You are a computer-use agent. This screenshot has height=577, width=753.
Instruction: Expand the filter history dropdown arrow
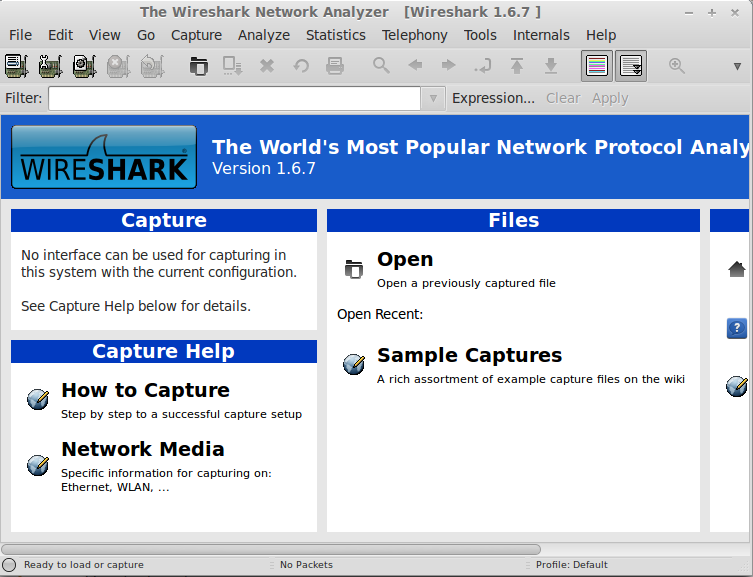click(x=433, y=98)
